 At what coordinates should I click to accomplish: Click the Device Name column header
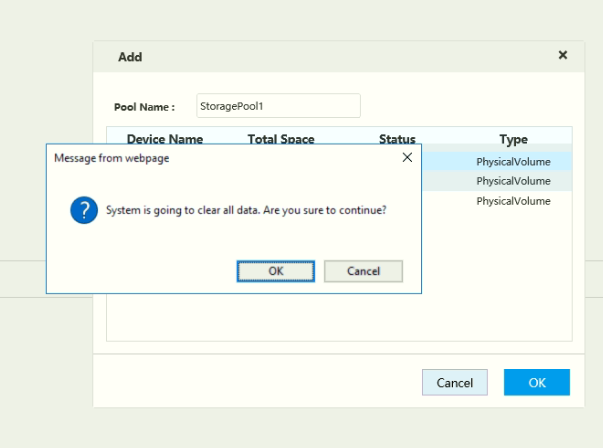[165, 139]
